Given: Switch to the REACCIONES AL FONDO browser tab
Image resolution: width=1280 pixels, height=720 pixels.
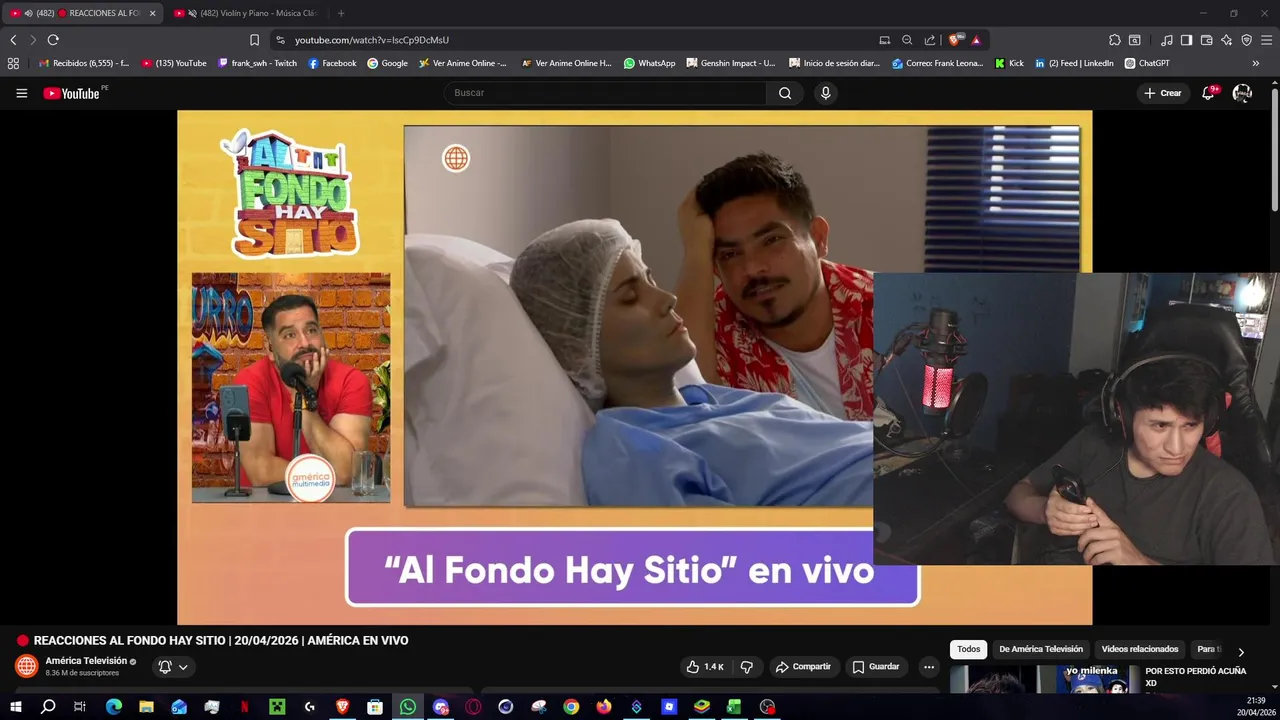Looking at the screenshot, I should click(x=82, y=13).
